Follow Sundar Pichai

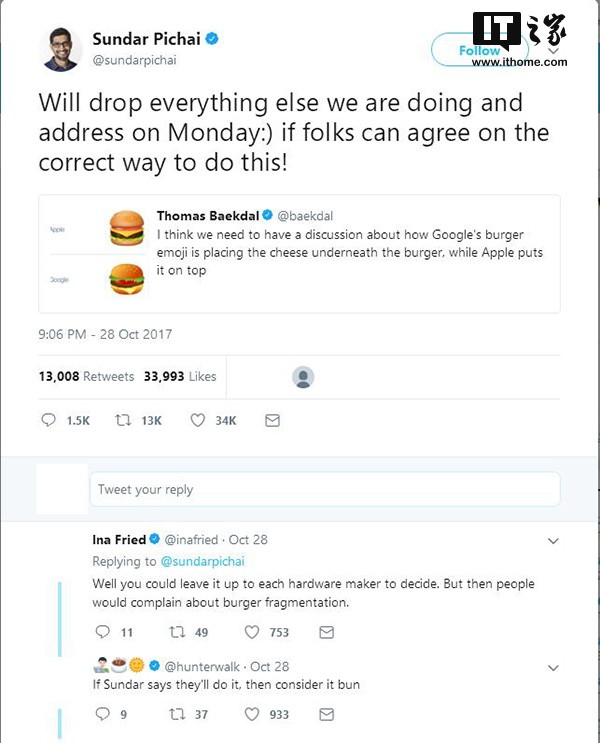pos(478,50)
